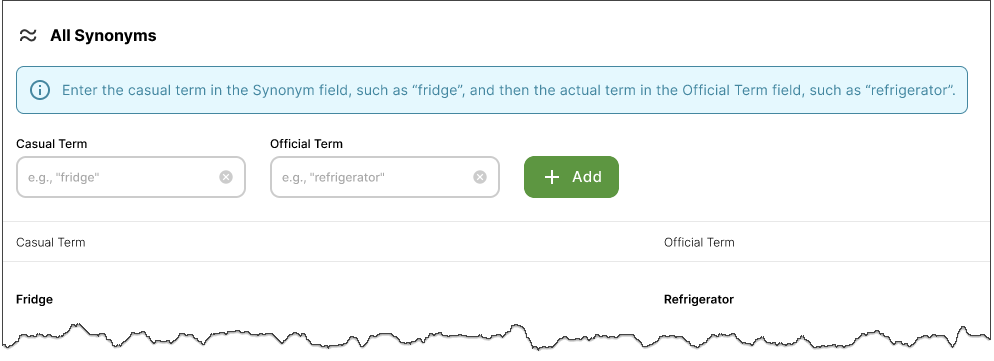Clear the Casual Term field with its X icon
994x361 pixels.
point(226,177)
